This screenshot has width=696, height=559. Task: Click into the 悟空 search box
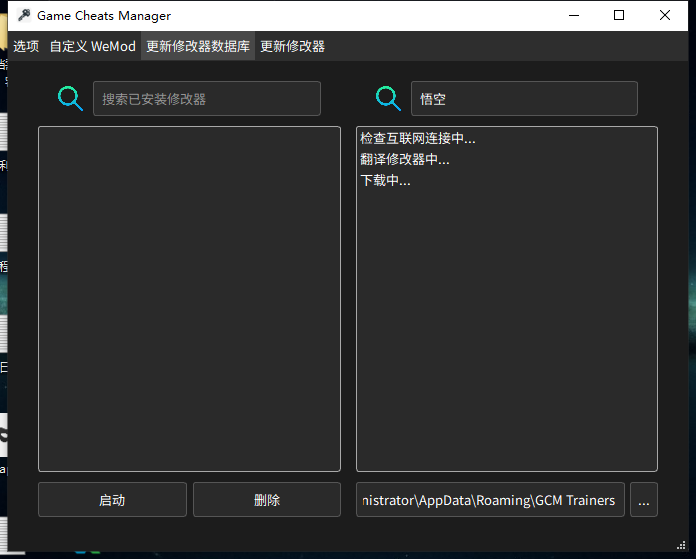(524, 99)
